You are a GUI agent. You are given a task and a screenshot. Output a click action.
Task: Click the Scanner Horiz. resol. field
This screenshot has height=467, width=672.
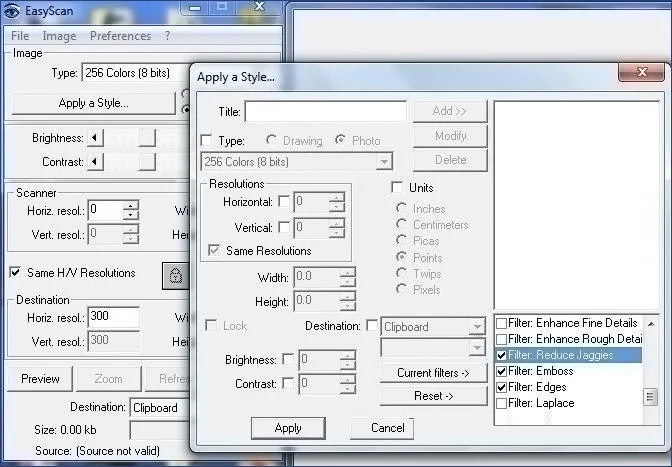[105, 210]
